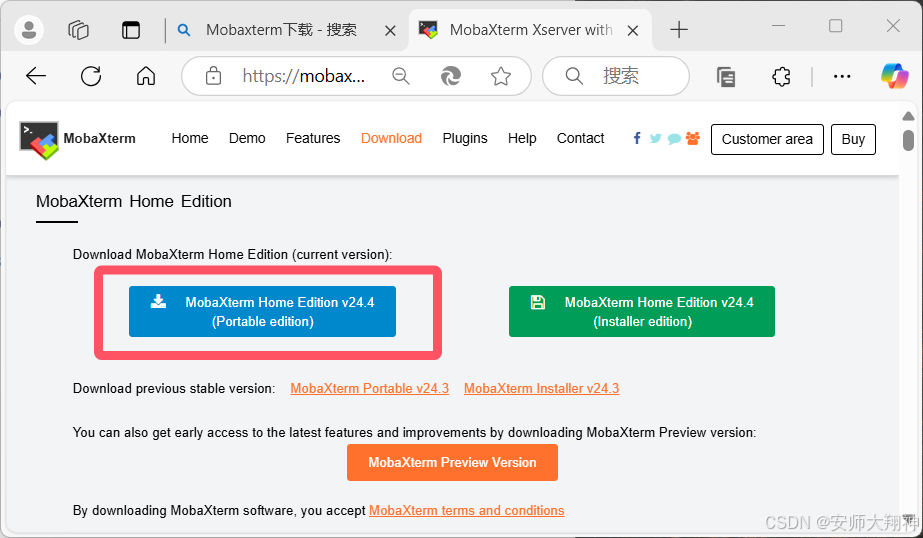
Task: Open the Collections icon
Action: 726,77
